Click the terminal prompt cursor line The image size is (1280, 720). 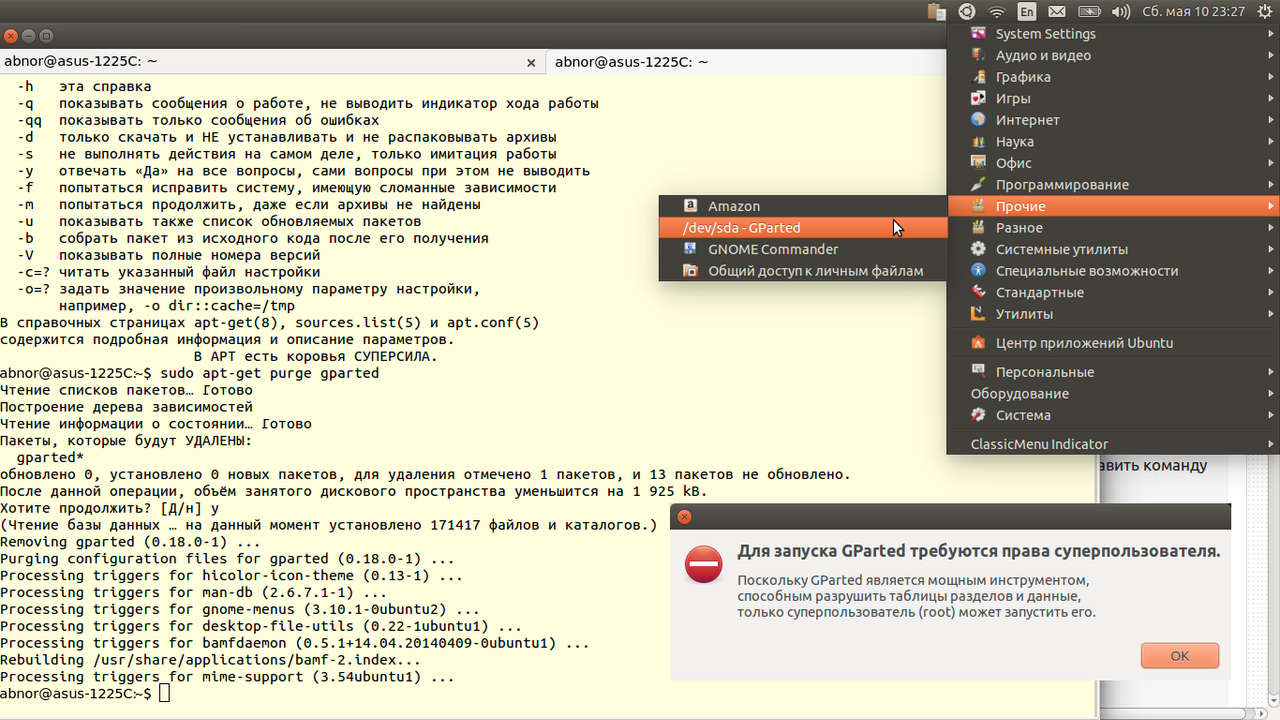click(86, 693)
